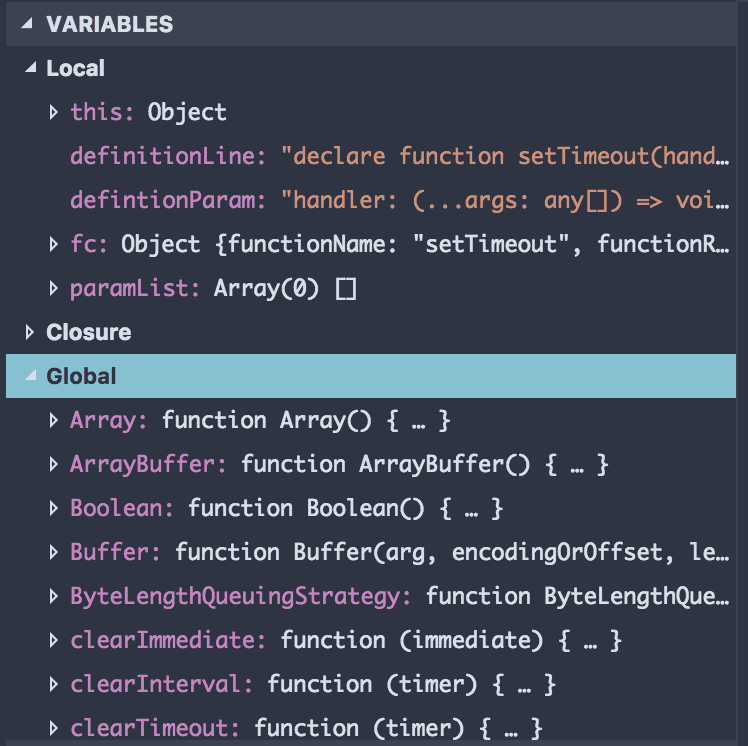Expand the Buffer function entry
The height and width of the screenshot is (746, 748).
point(54,552)
